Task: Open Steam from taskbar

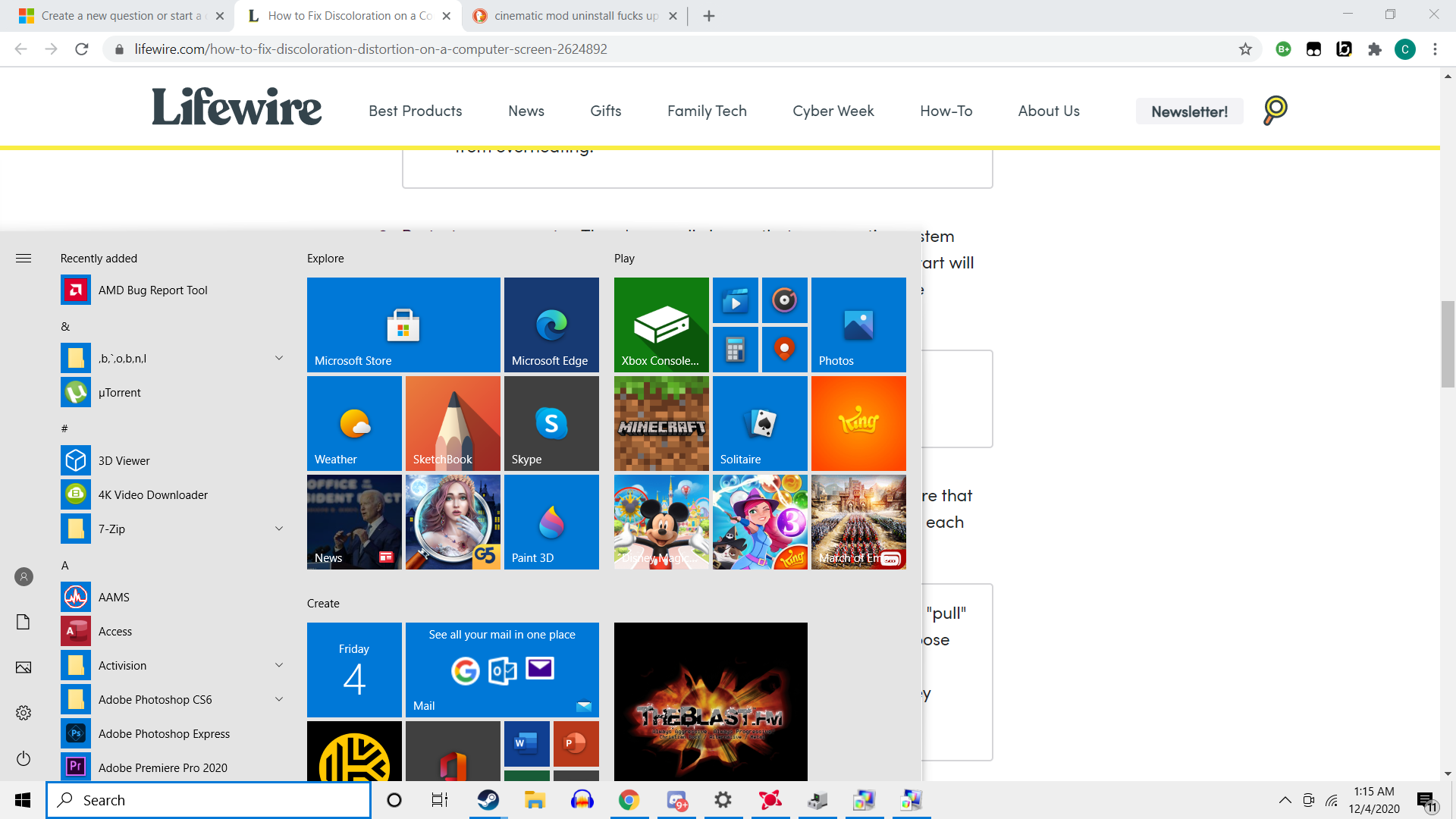Action: click(488, 800)
